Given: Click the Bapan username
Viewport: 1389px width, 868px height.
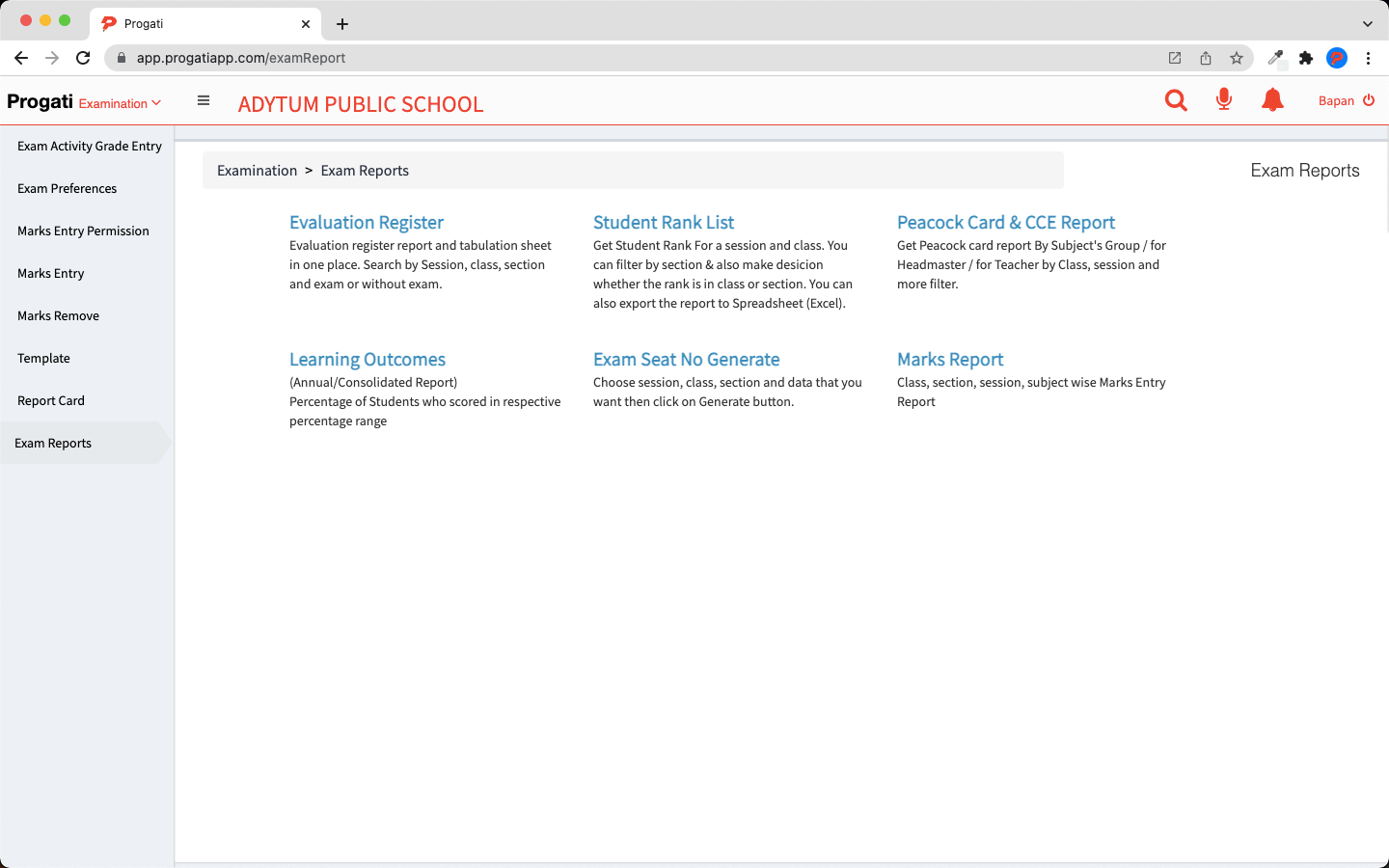Looking at the screenshot, I should (x=1336, y=101).
